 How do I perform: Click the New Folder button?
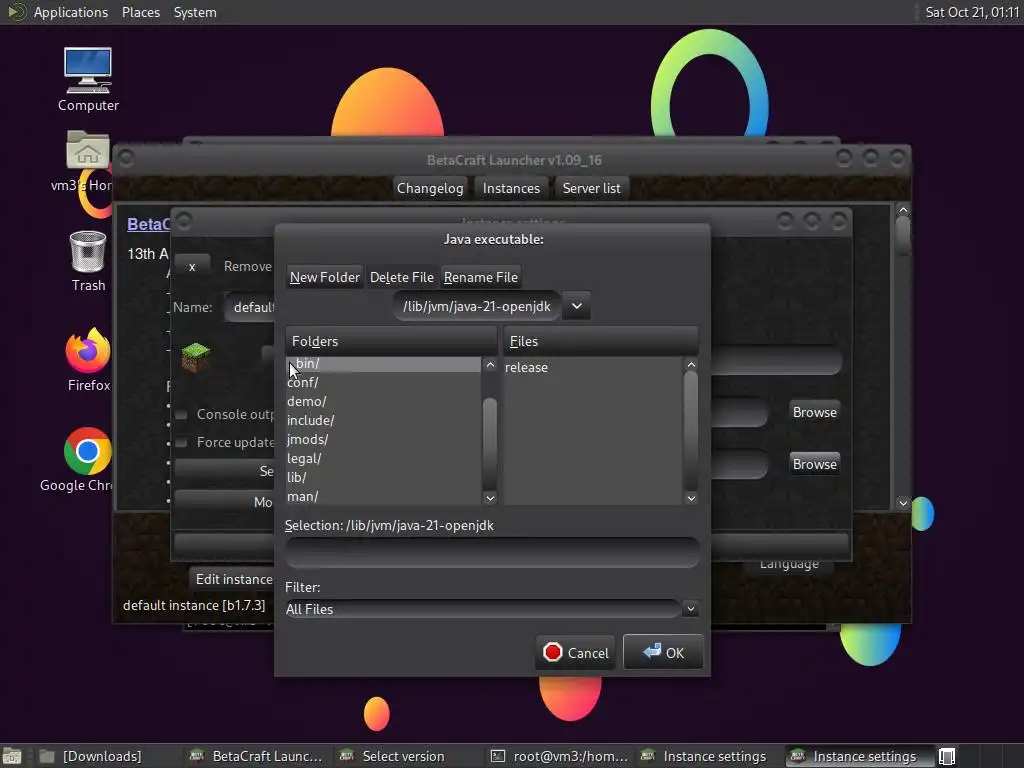coord(325,277)
